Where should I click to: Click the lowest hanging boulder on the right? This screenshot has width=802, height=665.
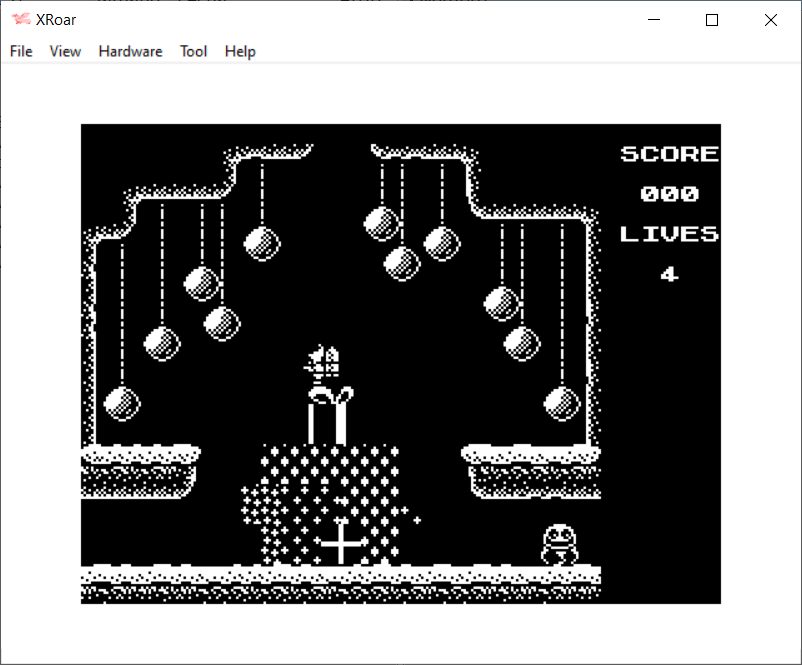[562, 402]
